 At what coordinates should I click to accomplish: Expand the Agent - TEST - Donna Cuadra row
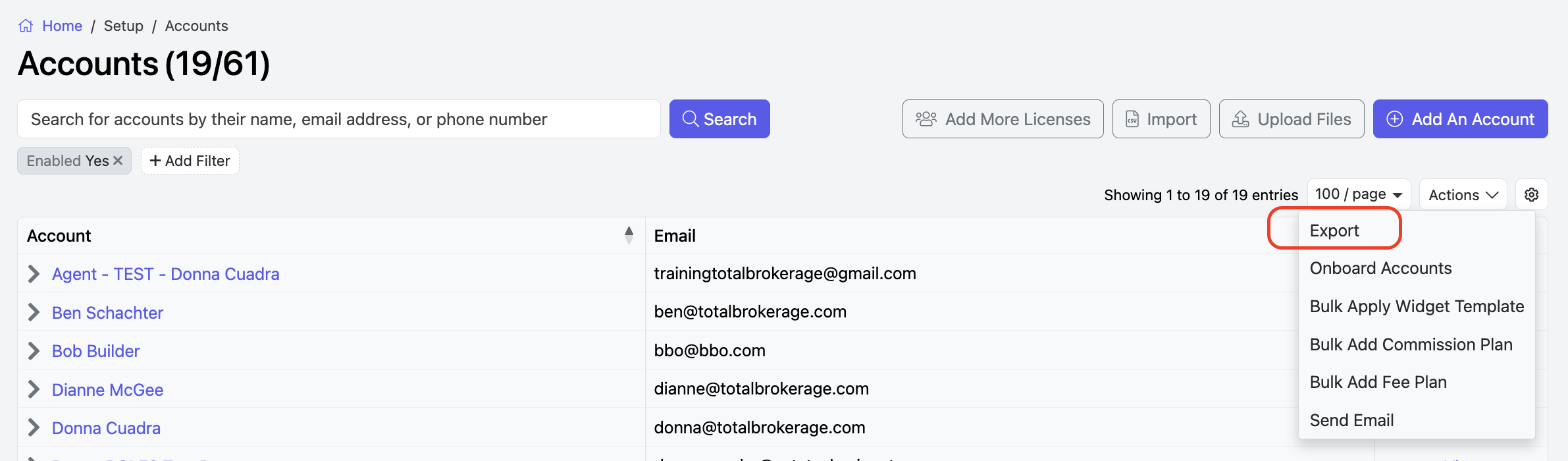pos(34,274)
